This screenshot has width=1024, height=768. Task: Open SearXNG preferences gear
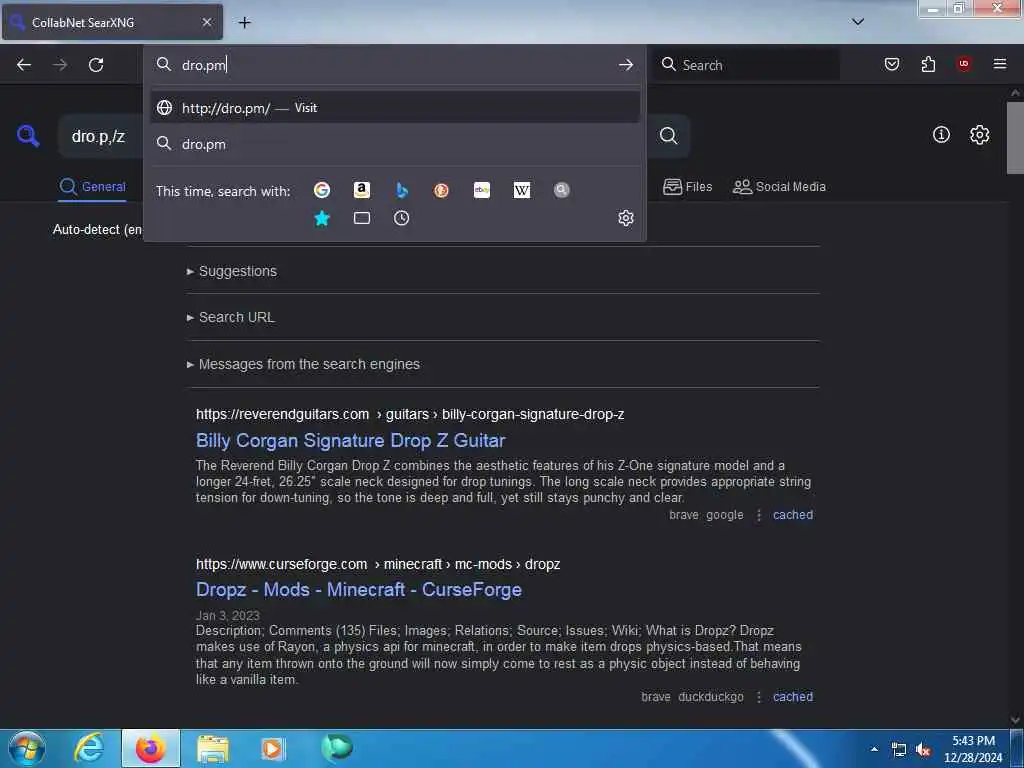coord(980,135)
